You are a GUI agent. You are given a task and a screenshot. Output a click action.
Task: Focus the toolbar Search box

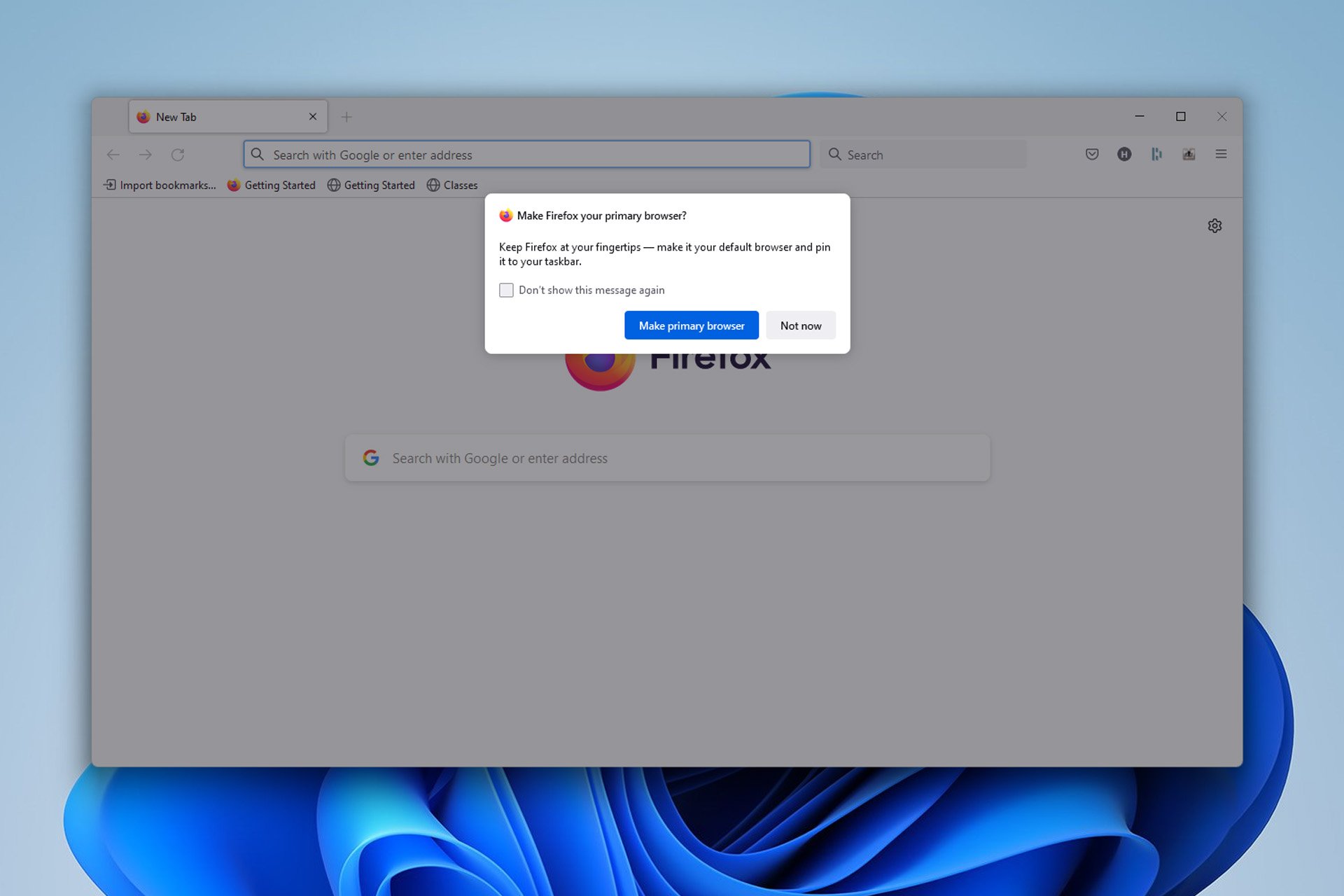[923, 155]
